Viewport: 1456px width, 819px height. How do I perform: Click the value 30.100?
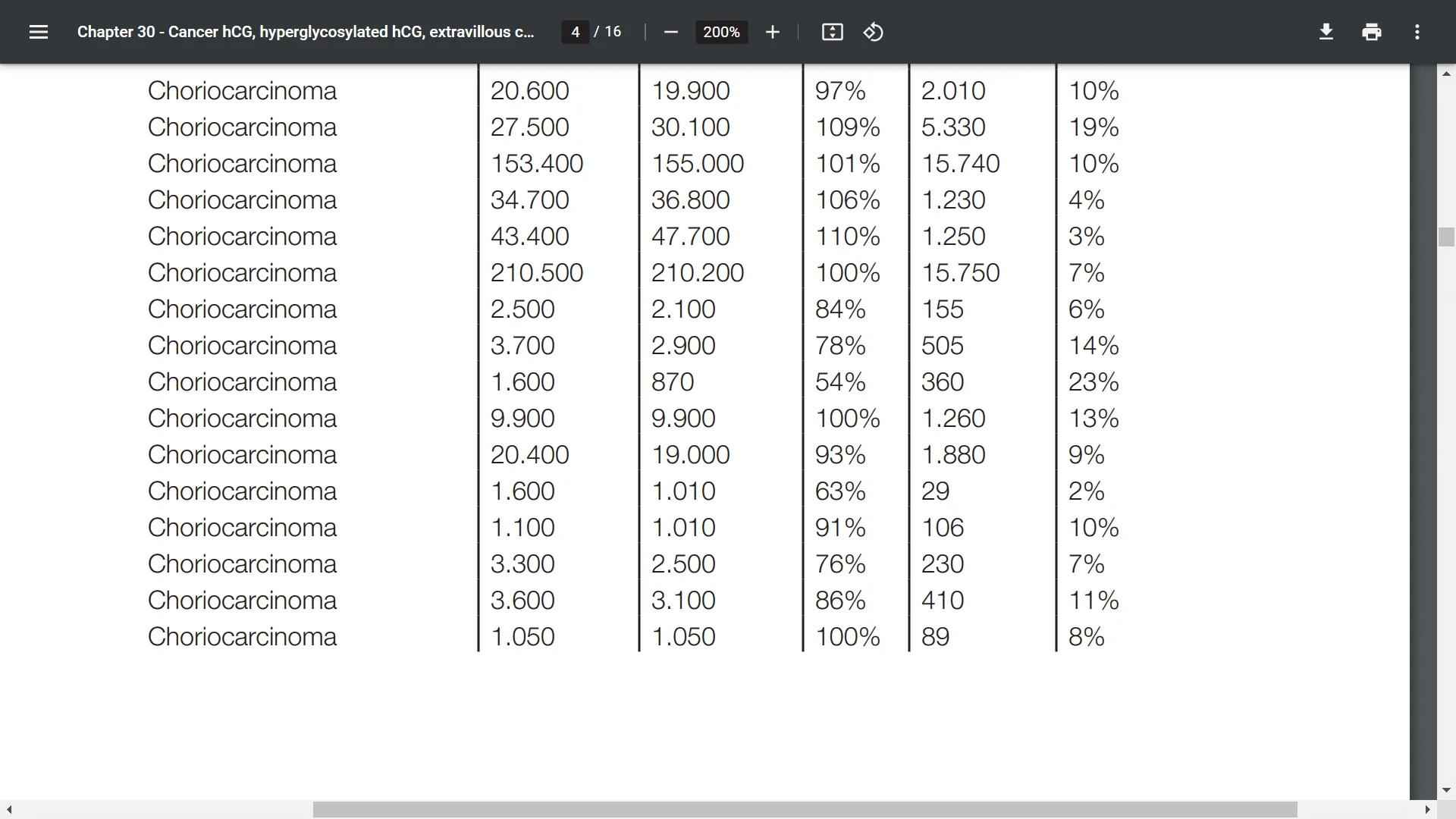tap(691, 127)
